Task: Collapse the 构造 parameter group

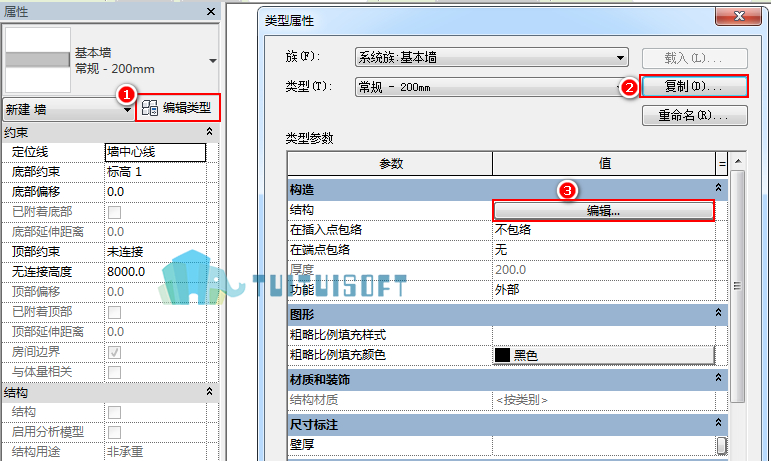Action: tap(718, 188)
